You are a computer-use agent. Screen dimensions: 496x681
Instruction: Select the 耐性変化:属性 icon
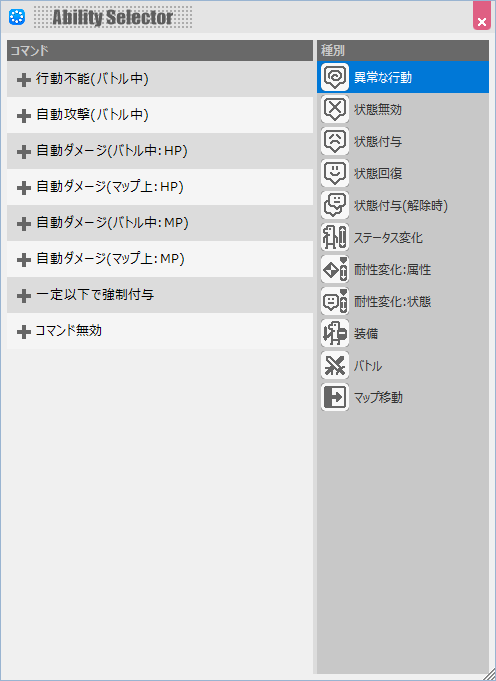click(335, 269)
